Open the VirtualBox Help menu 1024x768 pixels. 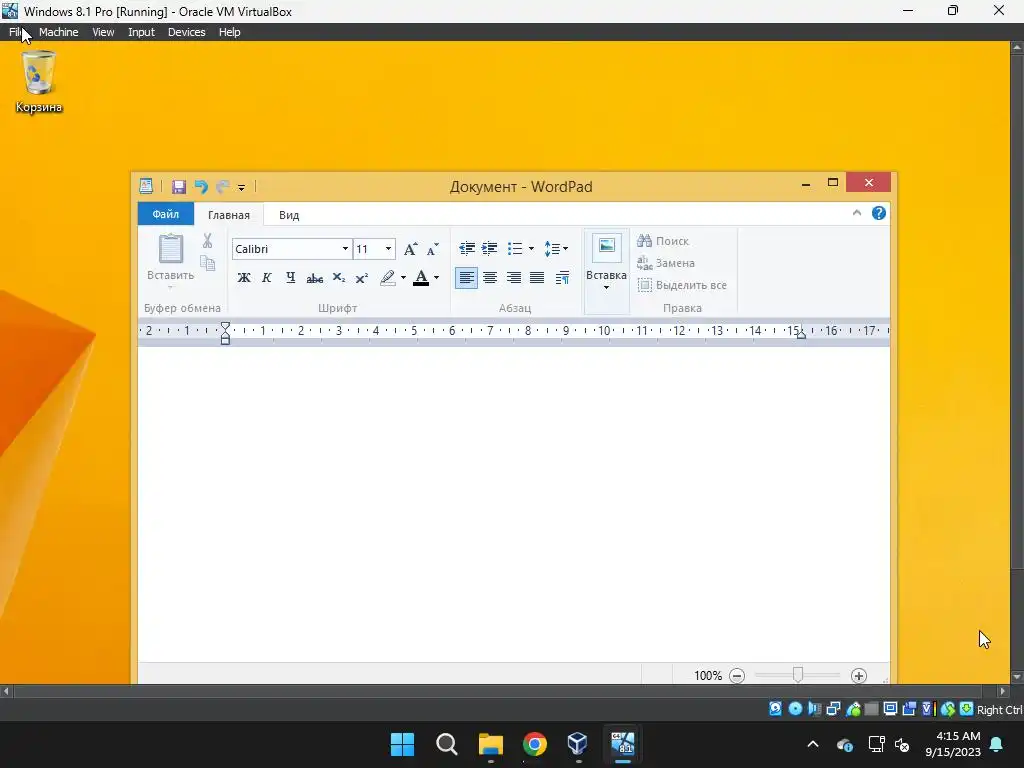229,32
